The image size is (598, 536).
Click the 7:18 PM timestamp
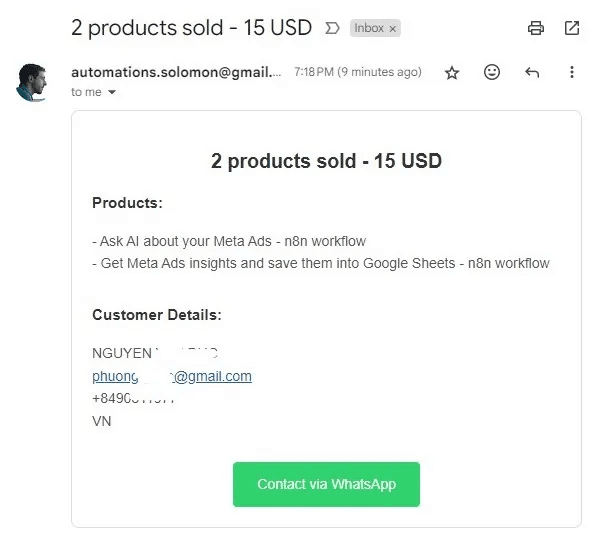358,72
